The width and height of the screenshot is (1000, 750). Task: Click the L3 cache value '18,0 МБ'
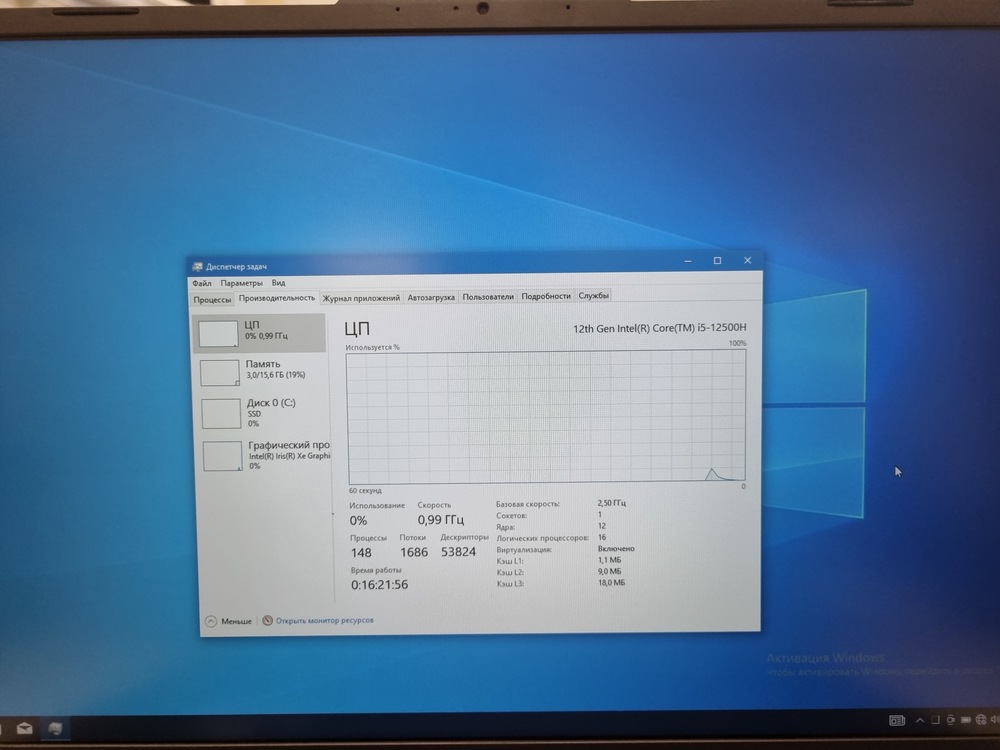pyautogui.click(x=611, y=583)
